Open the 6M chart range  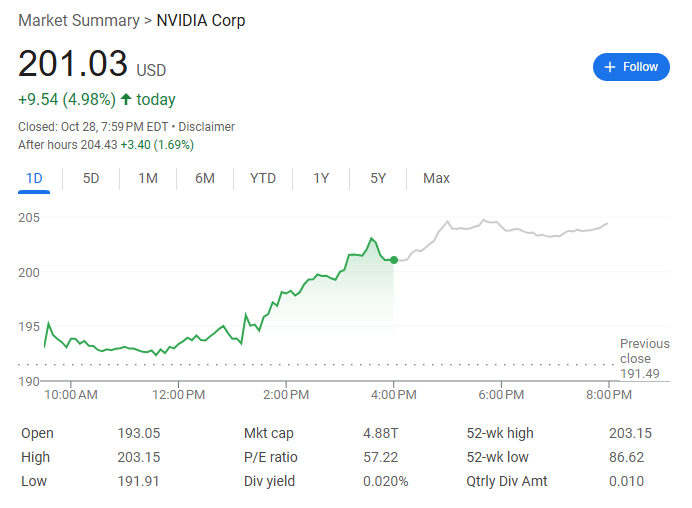205,178
